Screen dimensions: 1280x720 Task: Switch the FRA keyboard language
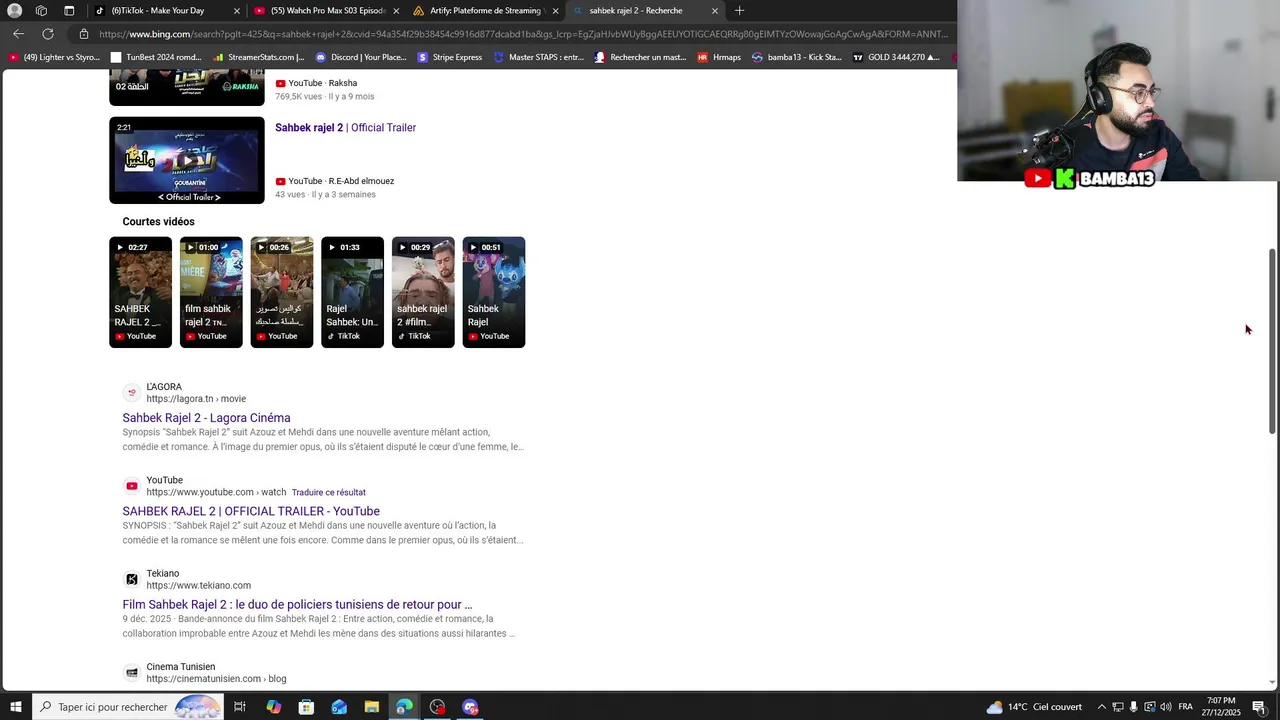pyautogui.click(x=1185, y=707)
